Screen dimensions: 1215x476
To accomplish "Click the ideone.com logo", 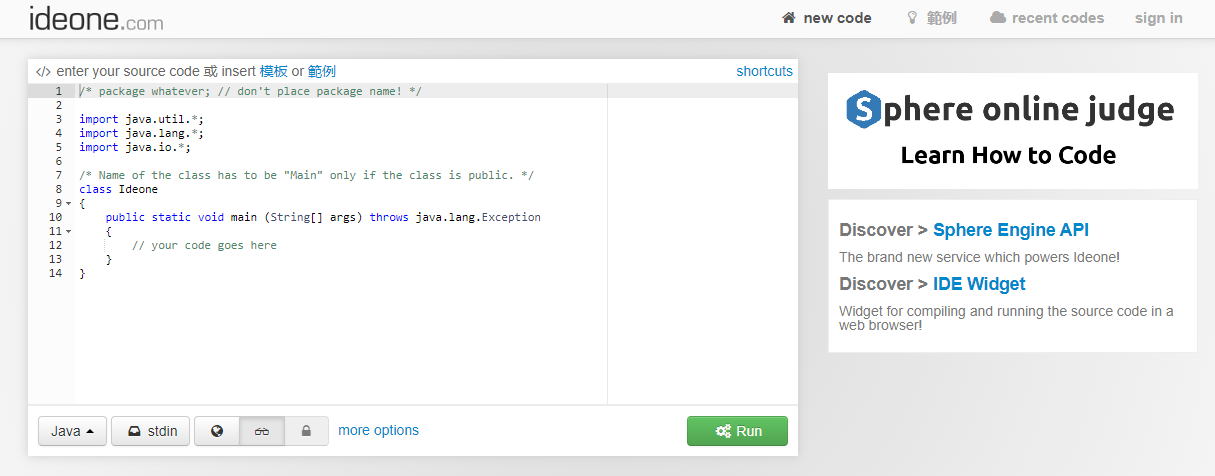I will tap(96, 18).
